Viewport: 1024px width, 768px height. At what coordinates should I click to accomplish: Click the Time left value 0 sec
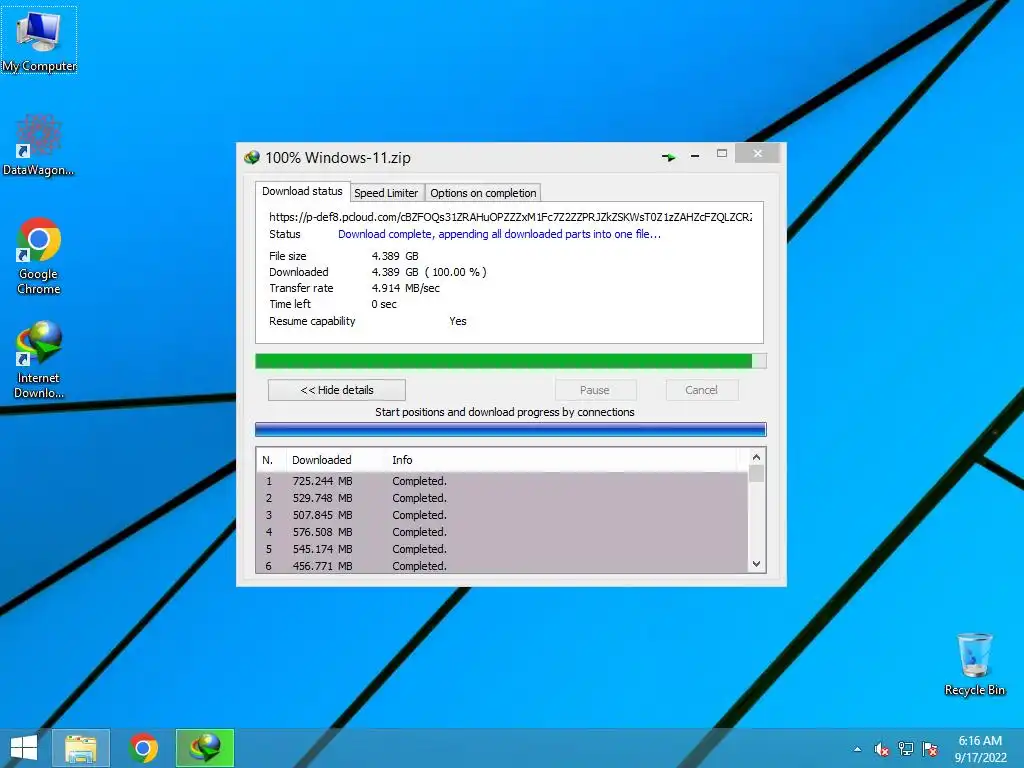(384, 304)
